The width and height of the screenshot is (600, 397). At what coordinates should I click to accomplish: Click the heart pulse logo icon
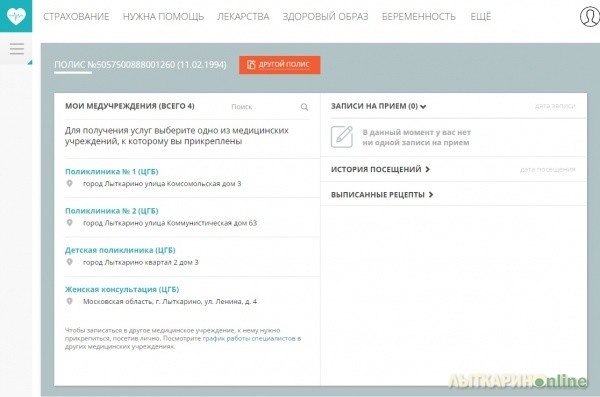click(16, 16)
